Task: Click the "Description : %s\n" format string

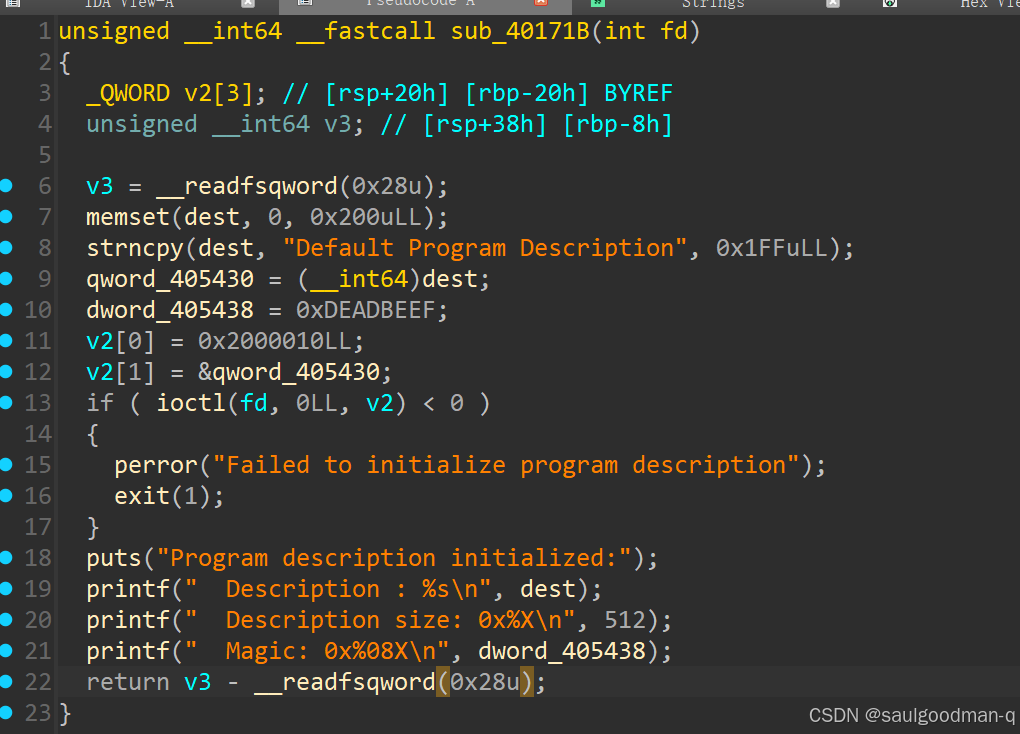Action: tap(338, 589)
